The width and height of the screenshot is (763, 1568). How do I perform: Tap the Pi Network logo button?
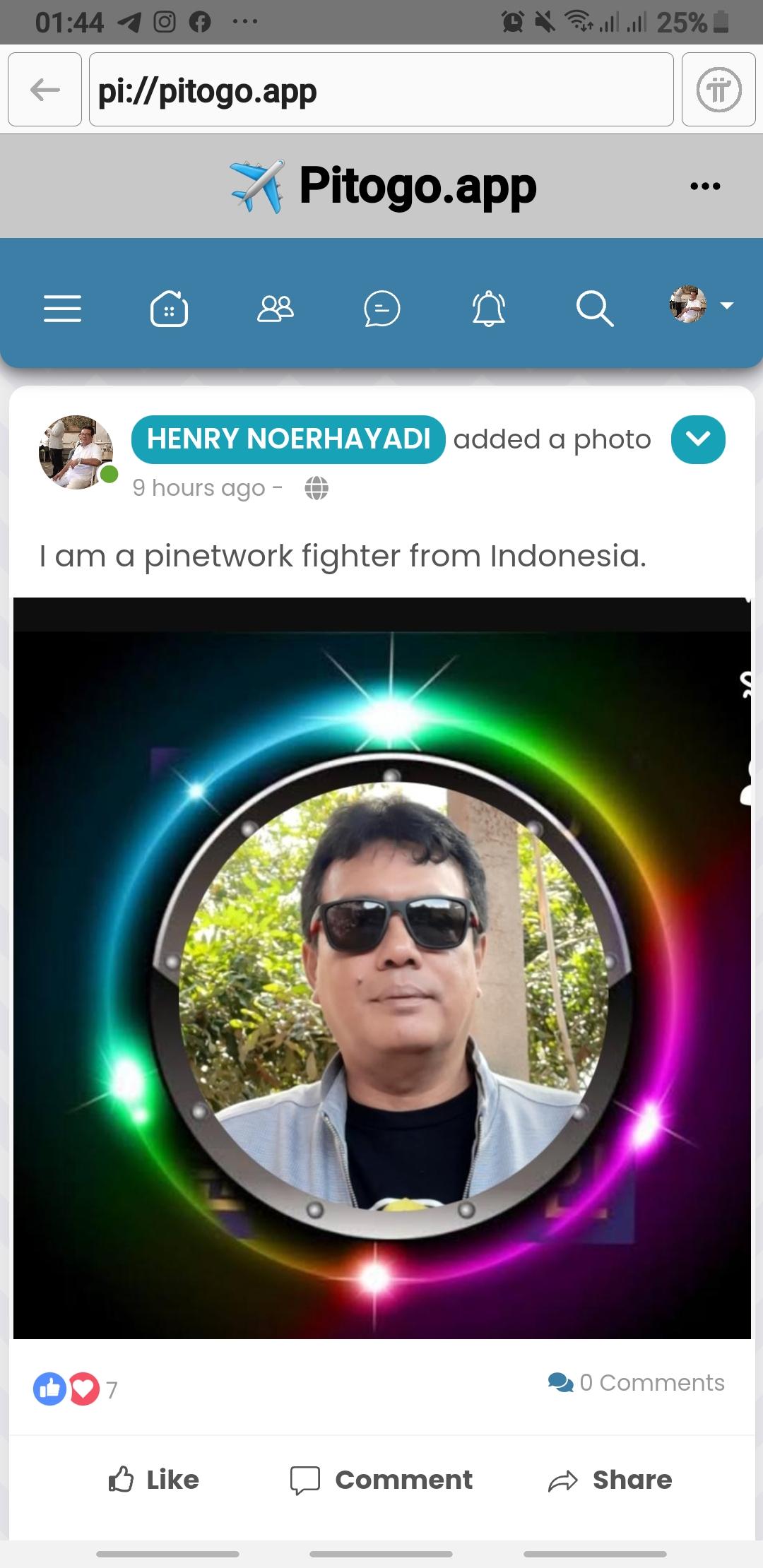[x=718, y=90]
